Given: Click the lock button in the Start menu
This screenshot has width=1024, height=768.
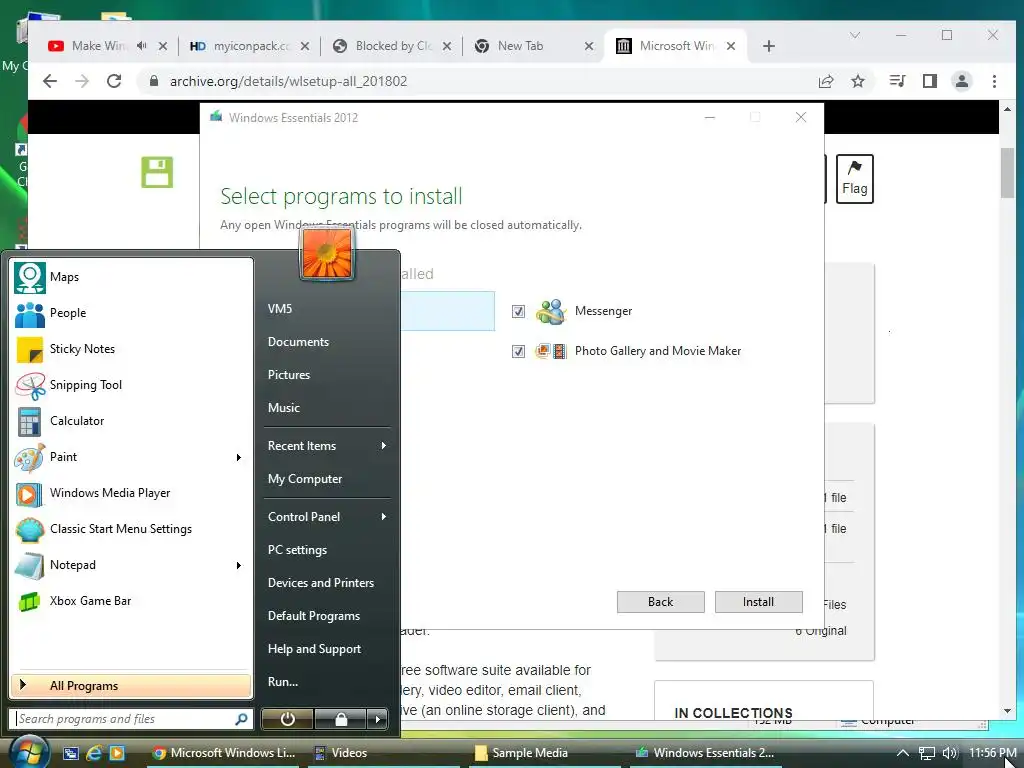Looking at the screenshot, I should tap(340, 719).
